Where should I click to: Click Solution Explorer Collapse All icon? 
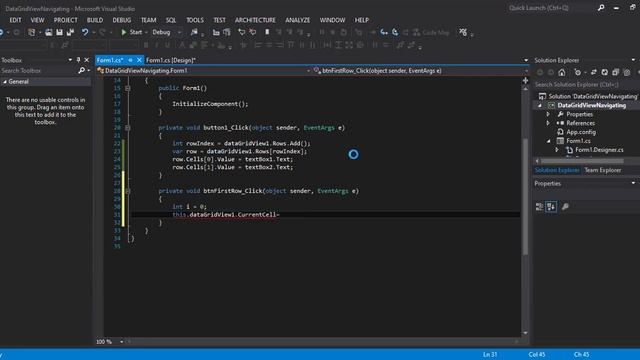point(616,72)
